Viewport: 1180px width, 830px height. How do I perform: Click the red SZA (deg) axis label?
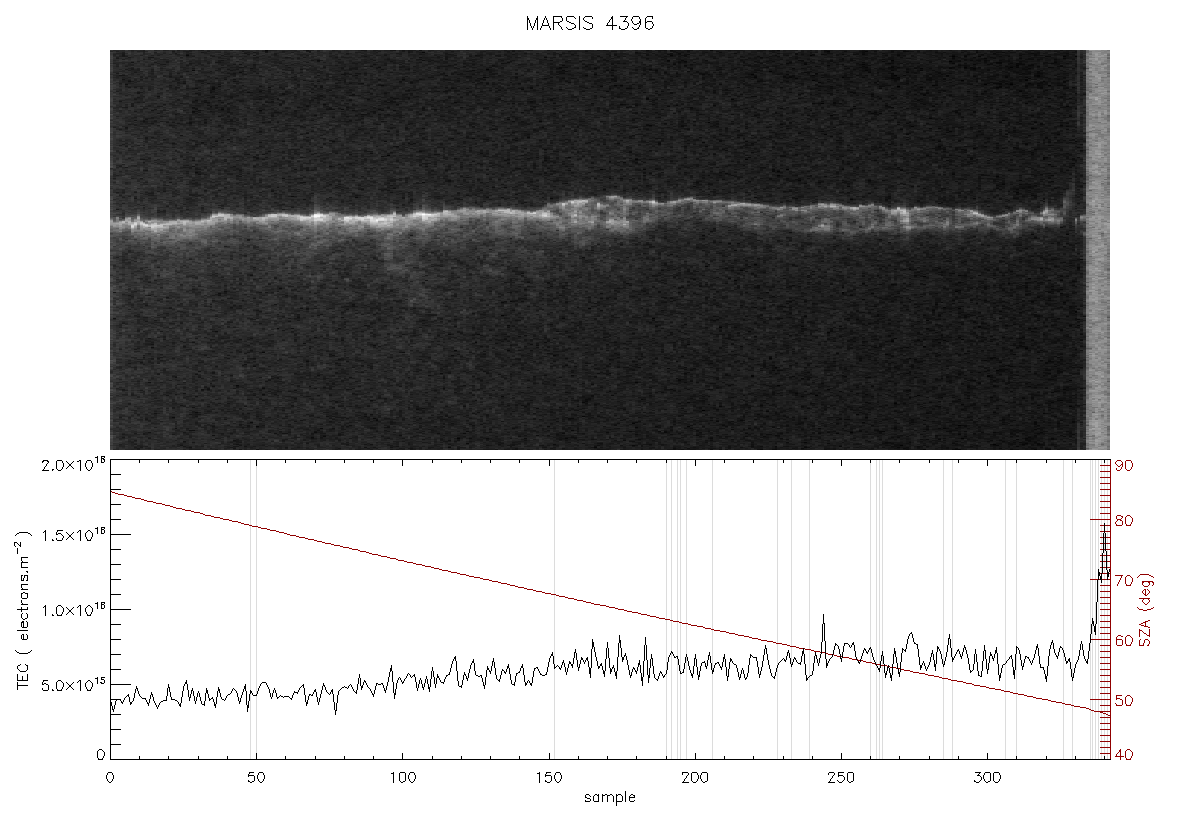pos(1145,610)
